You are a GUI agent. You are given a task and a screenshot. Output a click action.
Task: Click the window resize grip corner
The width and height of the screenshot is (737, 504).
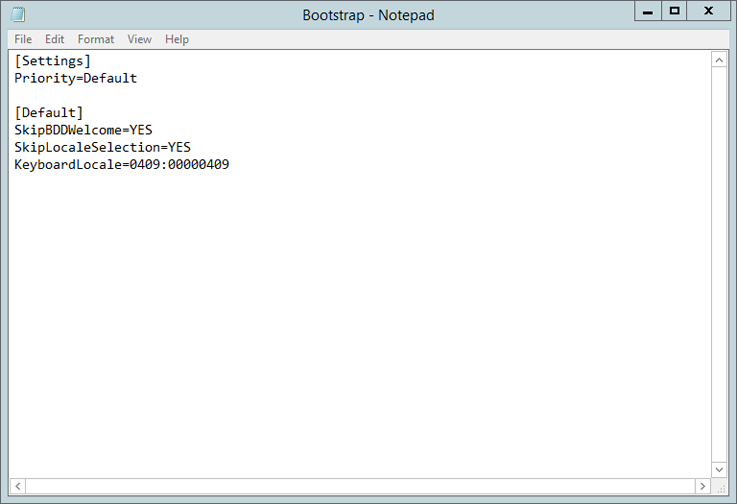721,488
